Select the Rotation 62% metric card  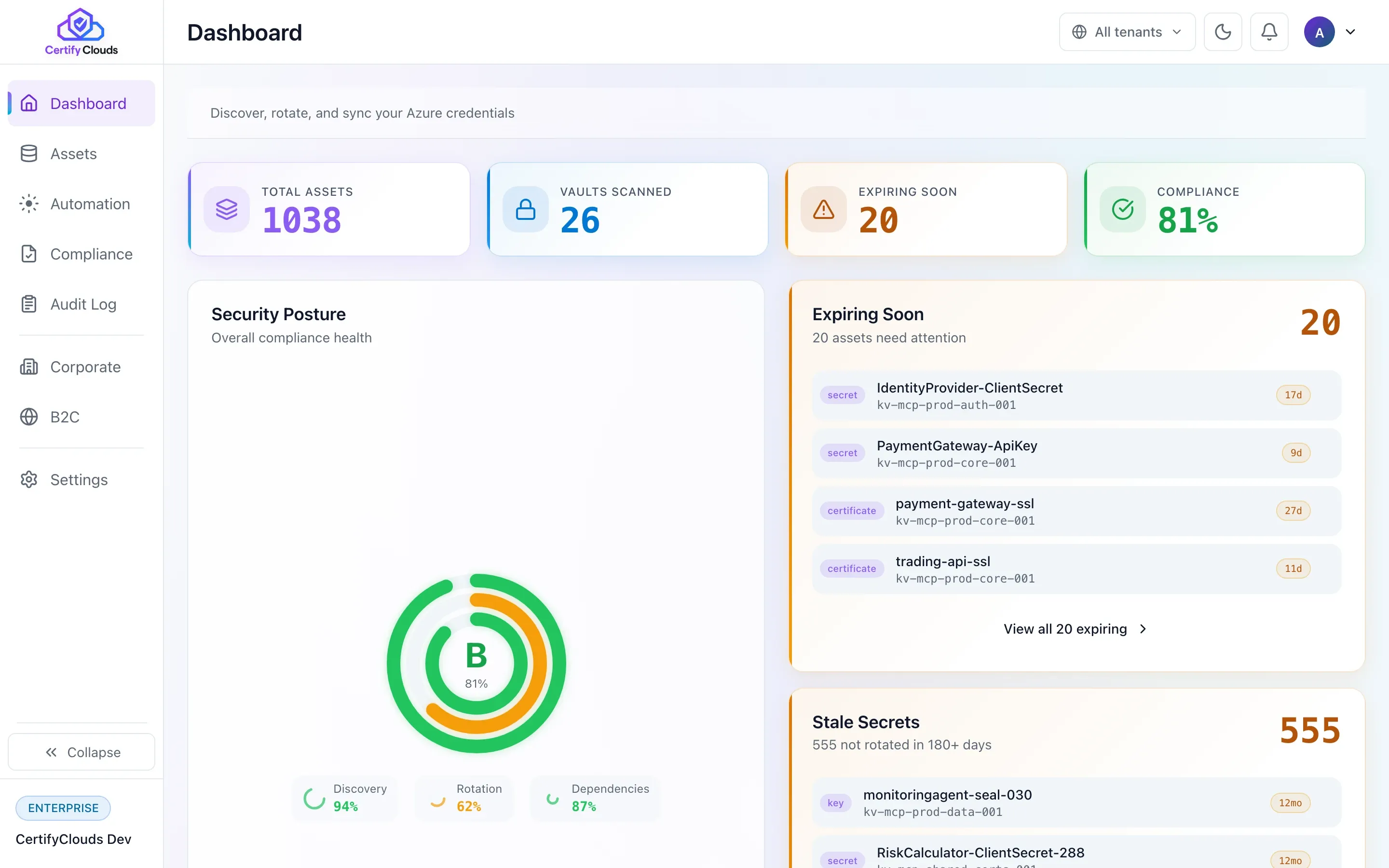464,798
